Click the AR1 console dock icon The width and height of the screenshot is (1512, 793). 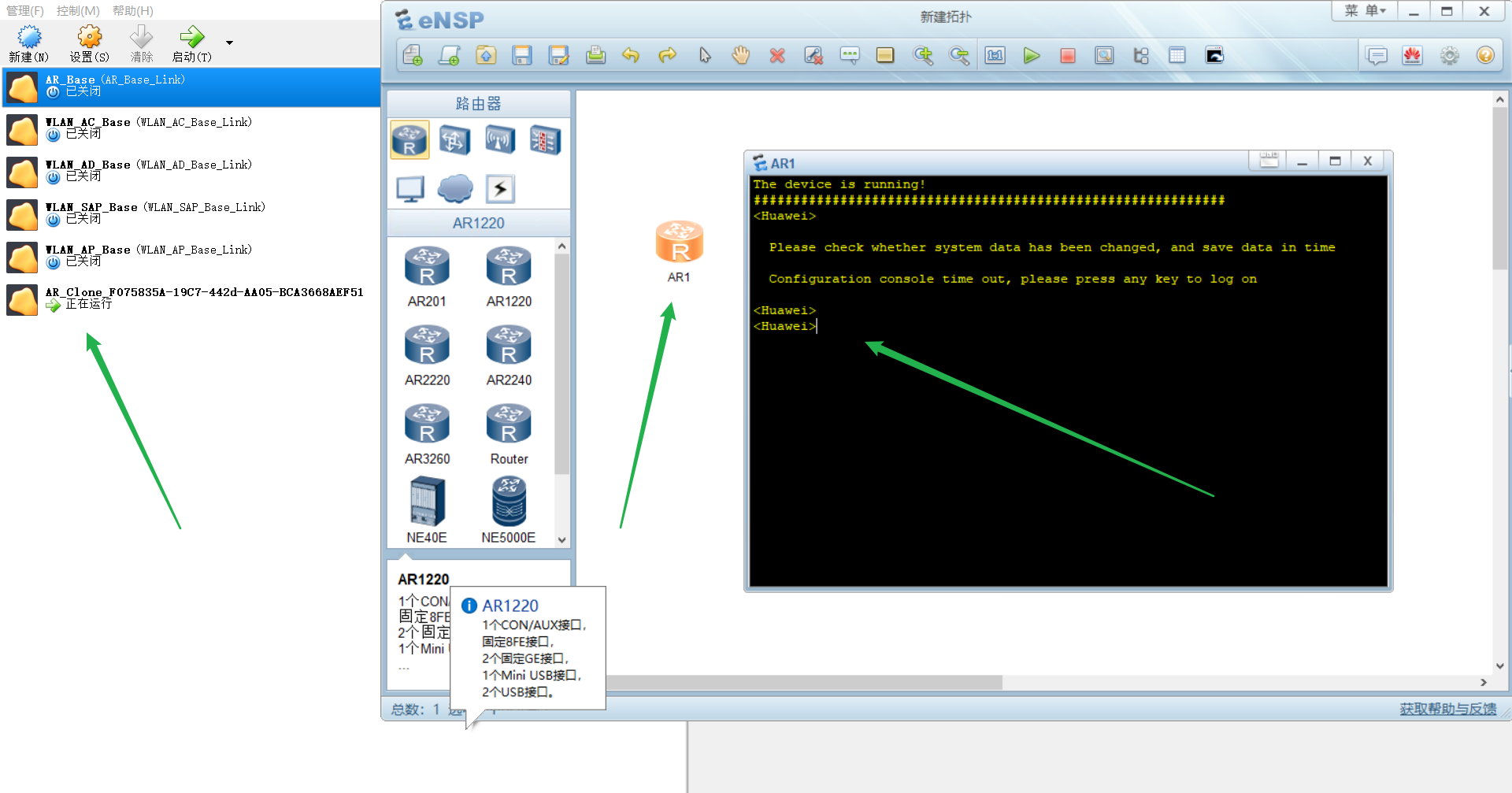click(x=1268, y=161)
